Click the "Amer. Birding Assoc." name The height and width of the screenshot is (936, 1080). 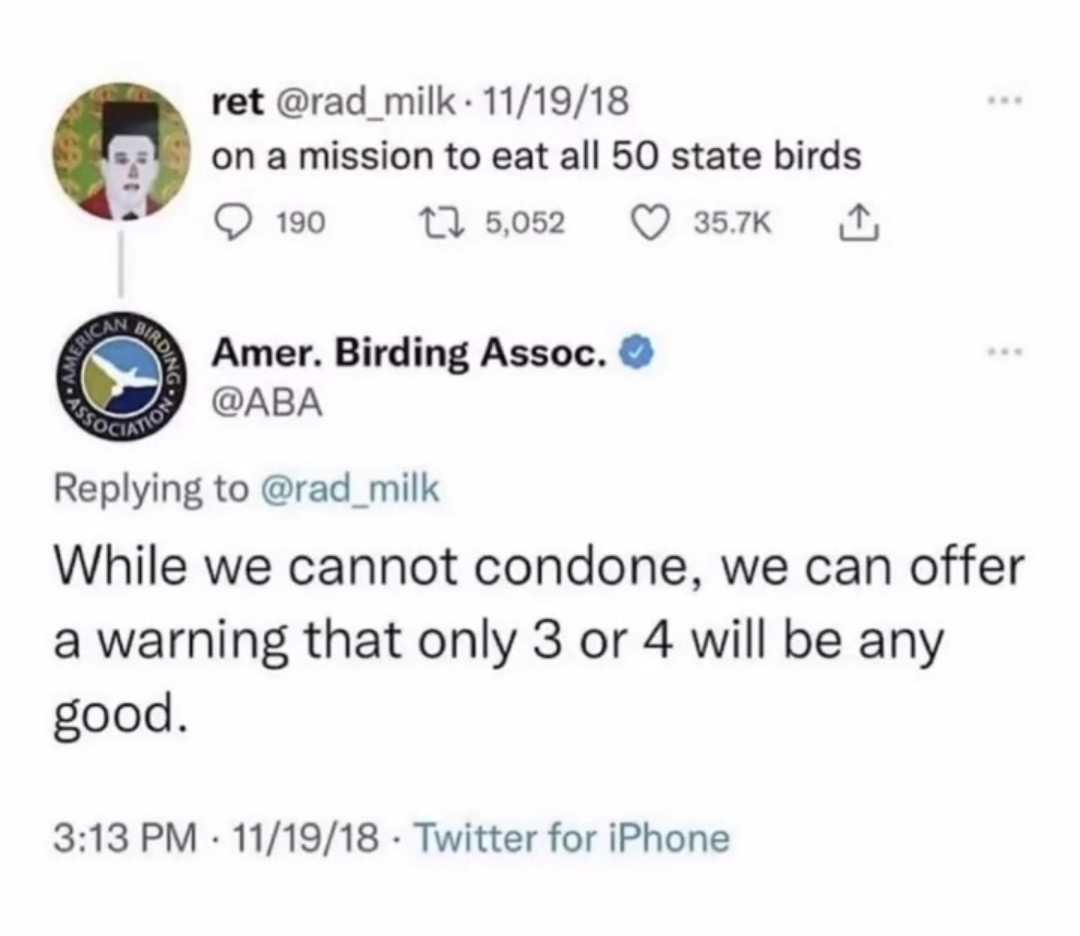pyautogui.click(x=410, y=354)
